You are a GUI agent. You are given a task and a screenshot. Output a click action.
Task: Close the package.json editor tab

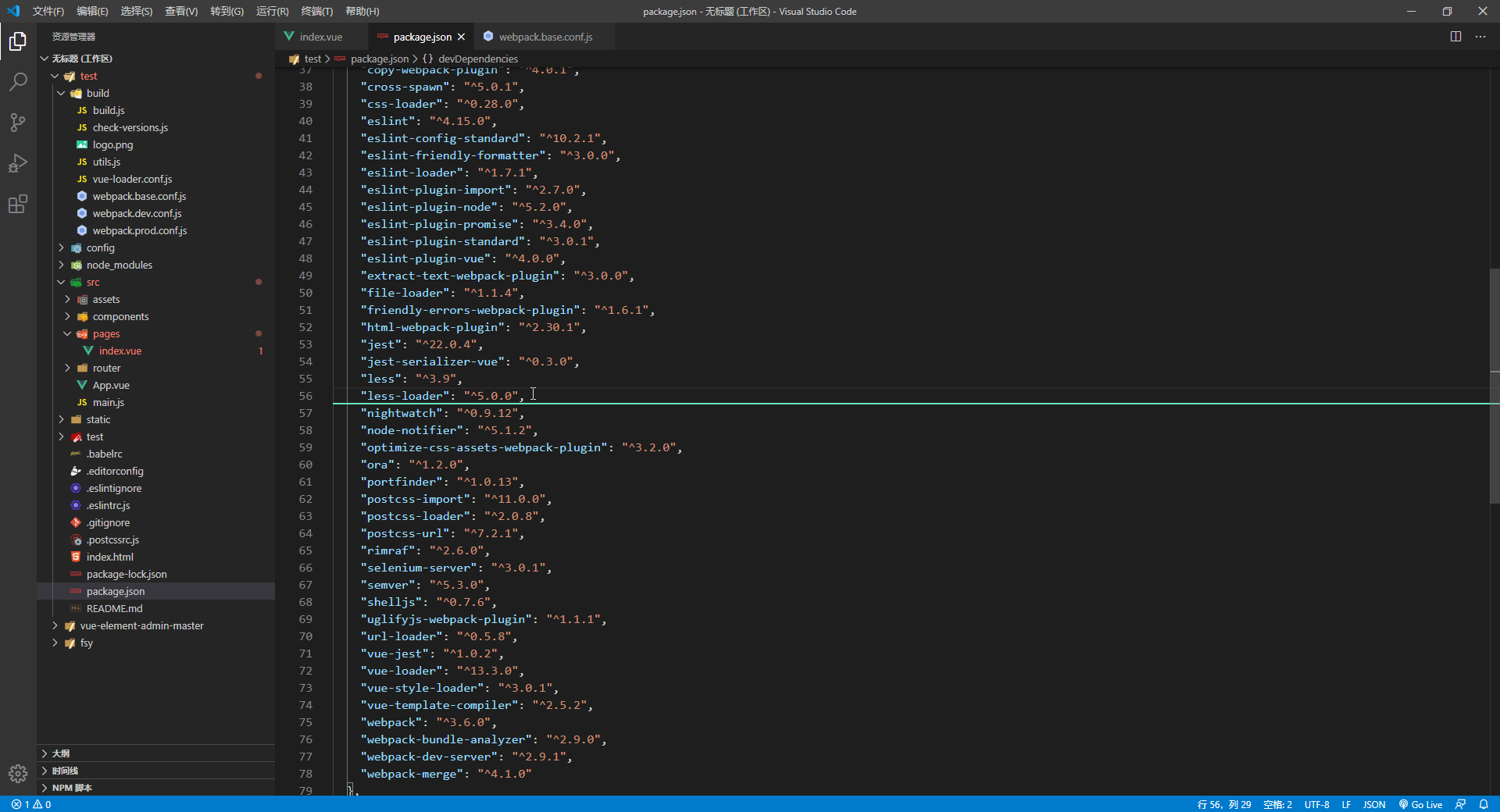point(461,37)
